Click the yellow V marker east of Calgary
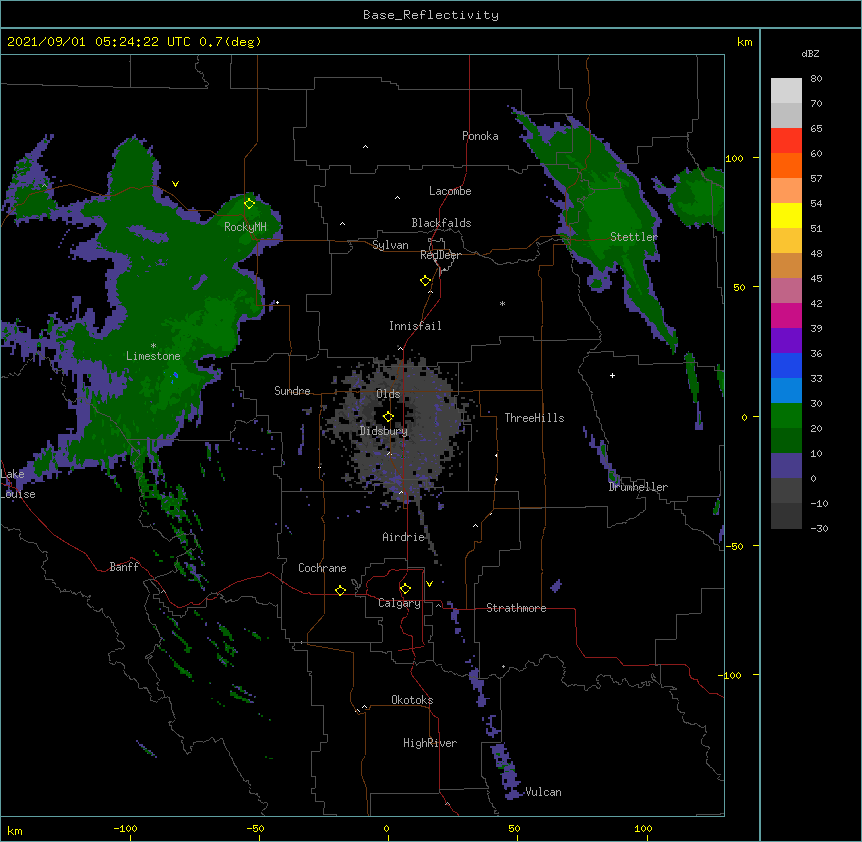The width and height of the screenshot is (862, 842). (x=429, y=584)
